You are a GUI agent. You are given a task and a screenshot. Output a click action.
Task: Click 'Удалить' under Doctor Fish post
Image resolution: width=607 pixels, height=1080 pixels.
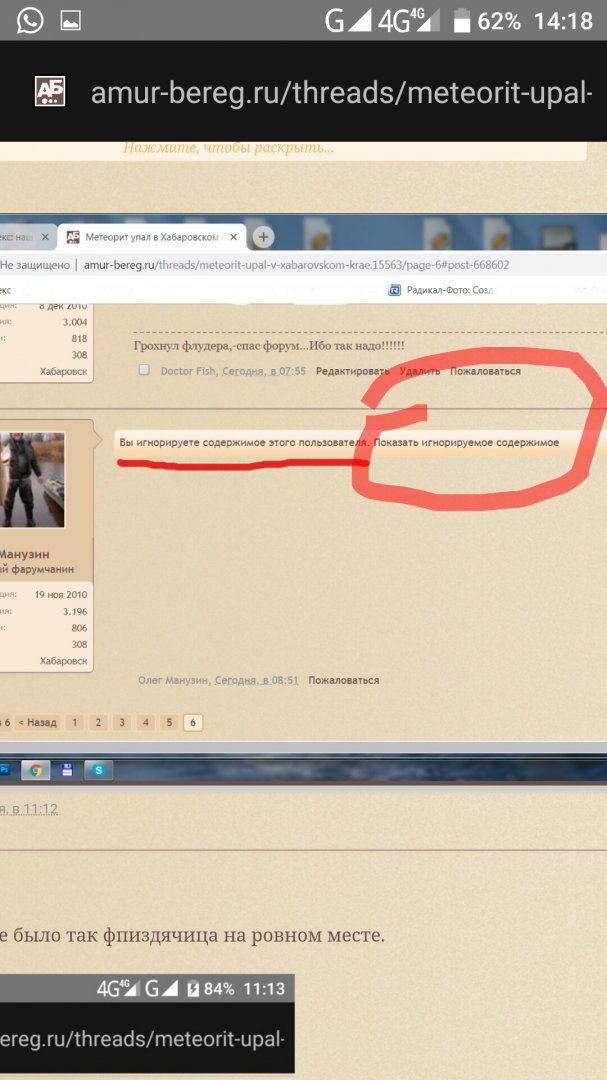point(419,371)
